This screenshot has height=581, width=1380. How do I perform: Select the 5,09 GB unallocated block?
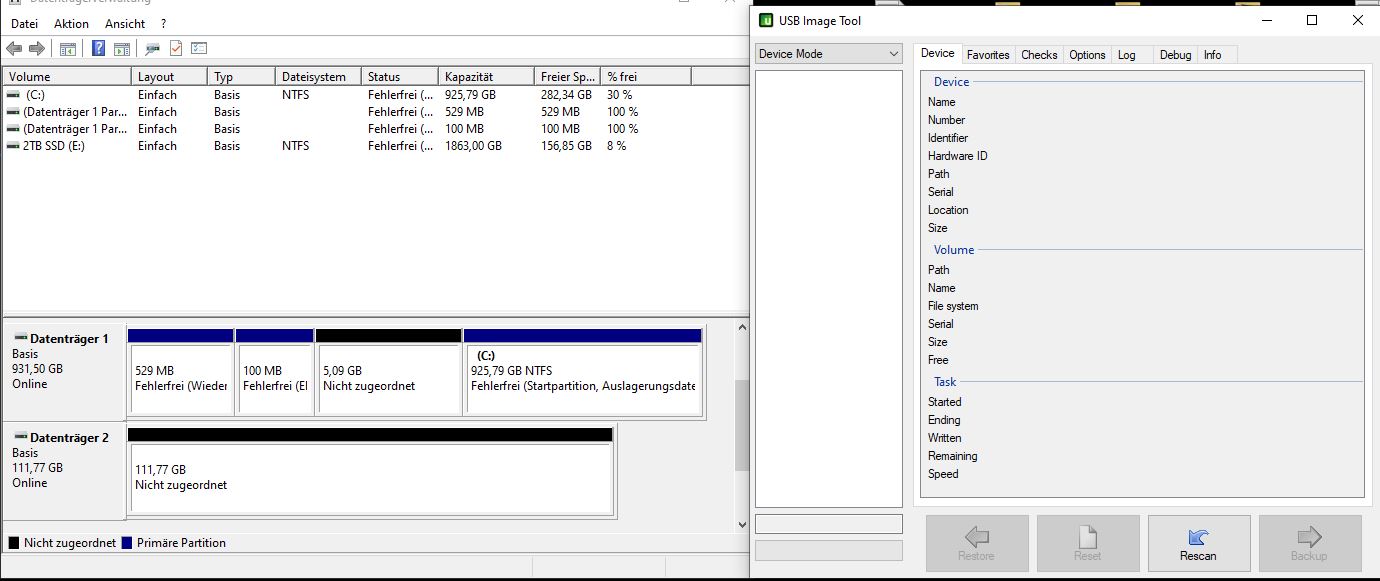388,371
